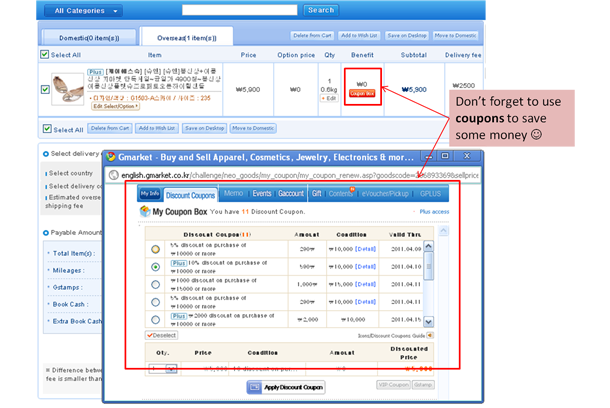Click lower Delete from Cart button
Viewport: 610px width, 408px height.
[x=110, y=128]
